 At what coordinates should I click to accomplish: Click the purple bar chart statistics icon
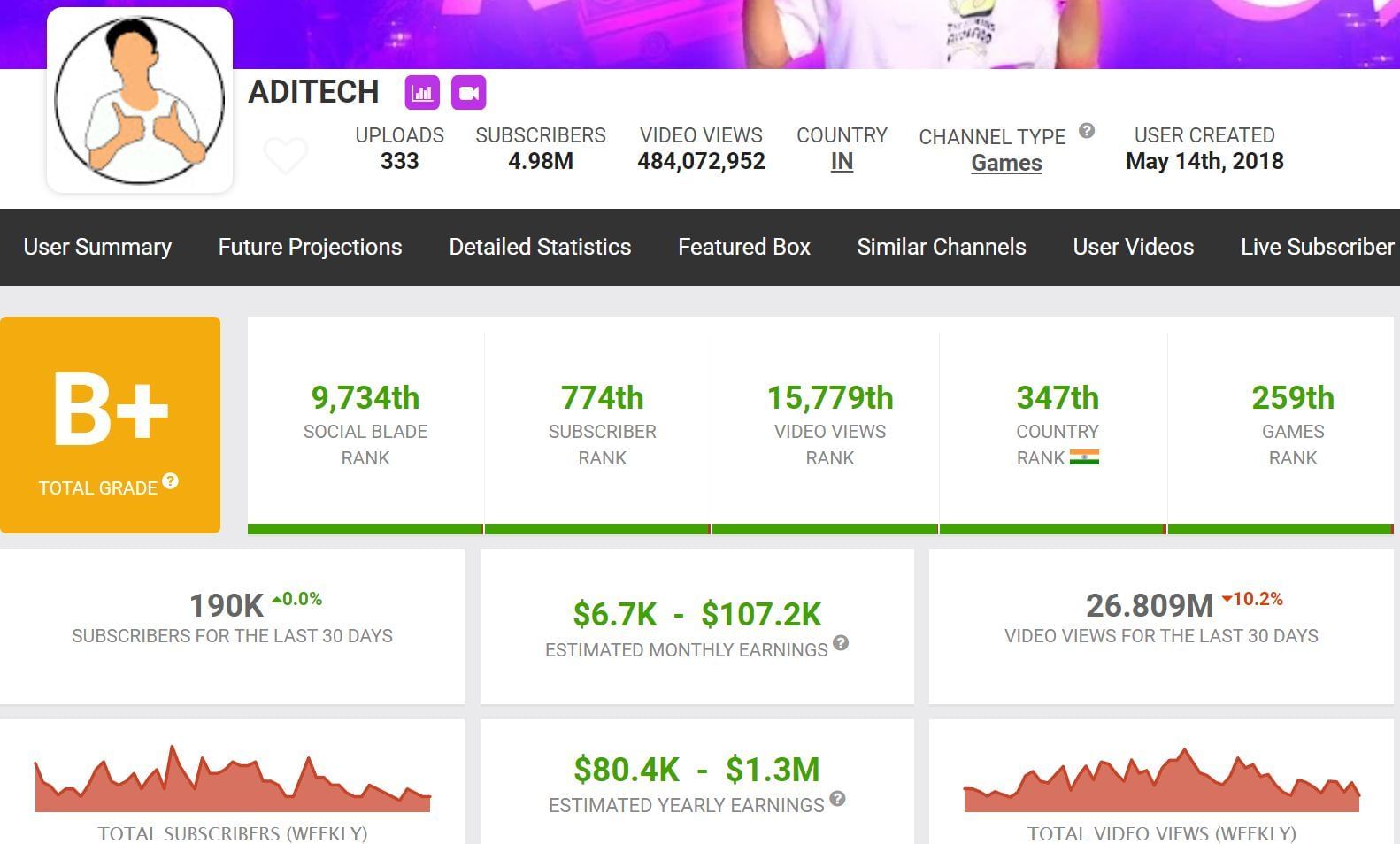422,93
